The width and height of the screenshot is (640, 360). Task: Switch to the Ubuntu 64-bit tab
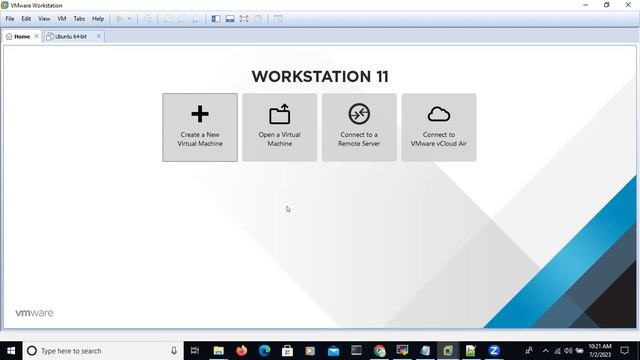tap(71, 36)
